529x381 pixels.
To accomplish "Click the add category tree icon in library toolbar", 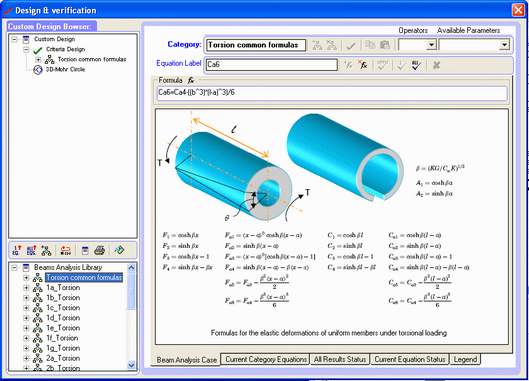I will click(46, 250).
